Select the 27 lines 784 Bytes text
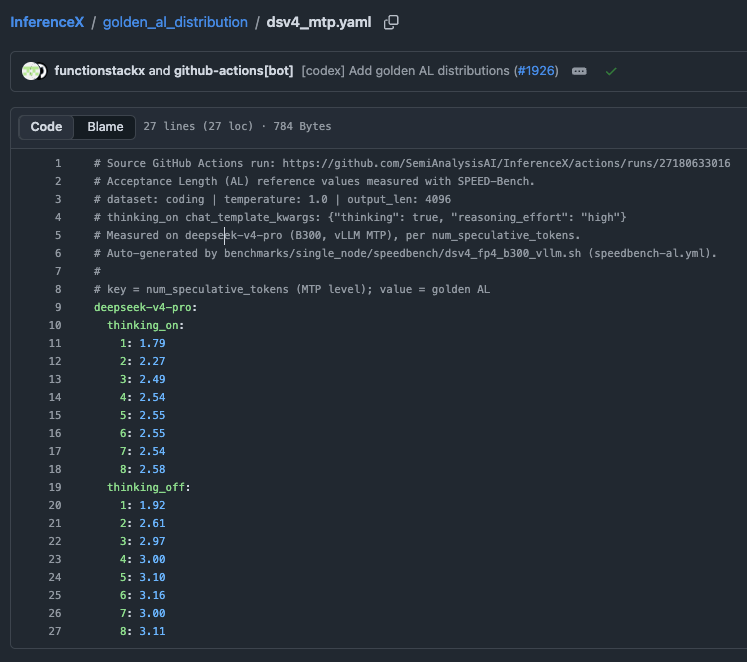The height and width of the screenshot is (662, 747). coord(237,126)
